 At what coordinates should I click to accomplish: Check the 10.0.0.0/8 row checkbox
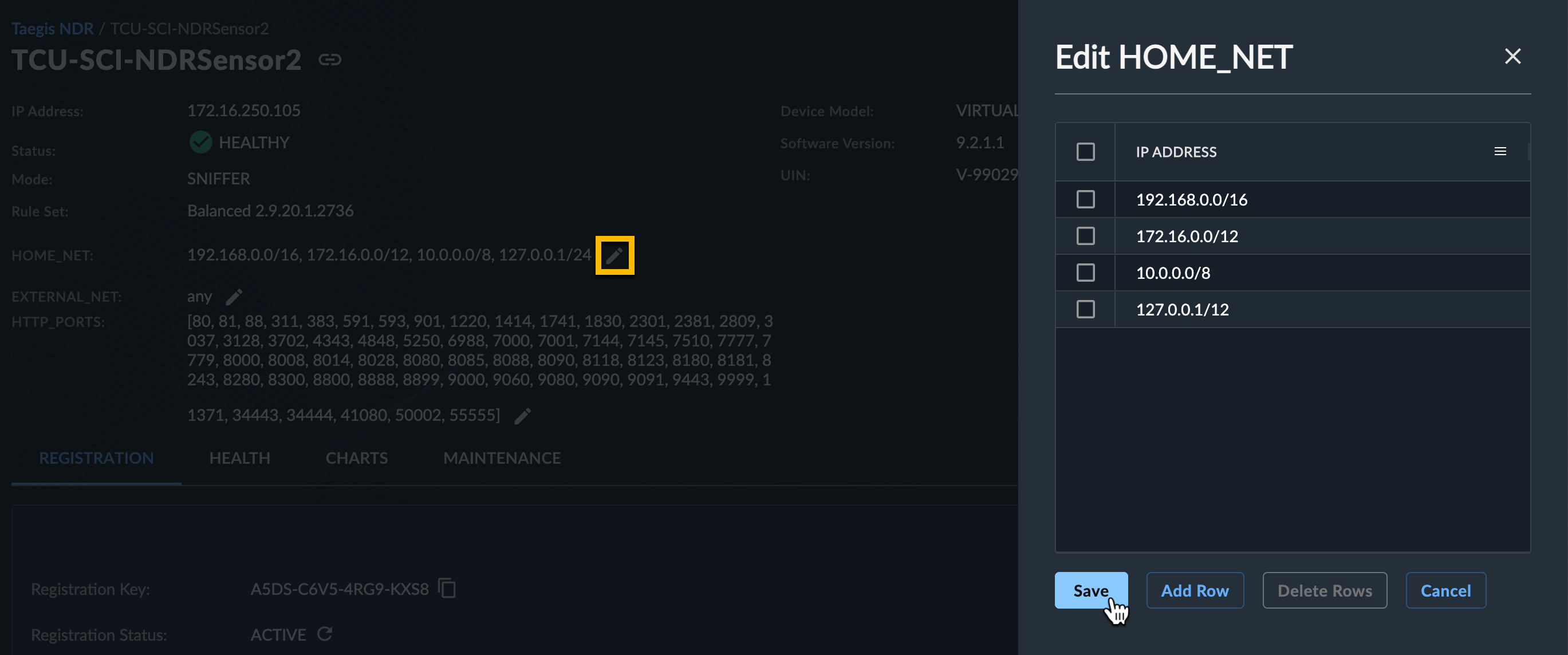pyautogui.click(x=1085, y=273)
